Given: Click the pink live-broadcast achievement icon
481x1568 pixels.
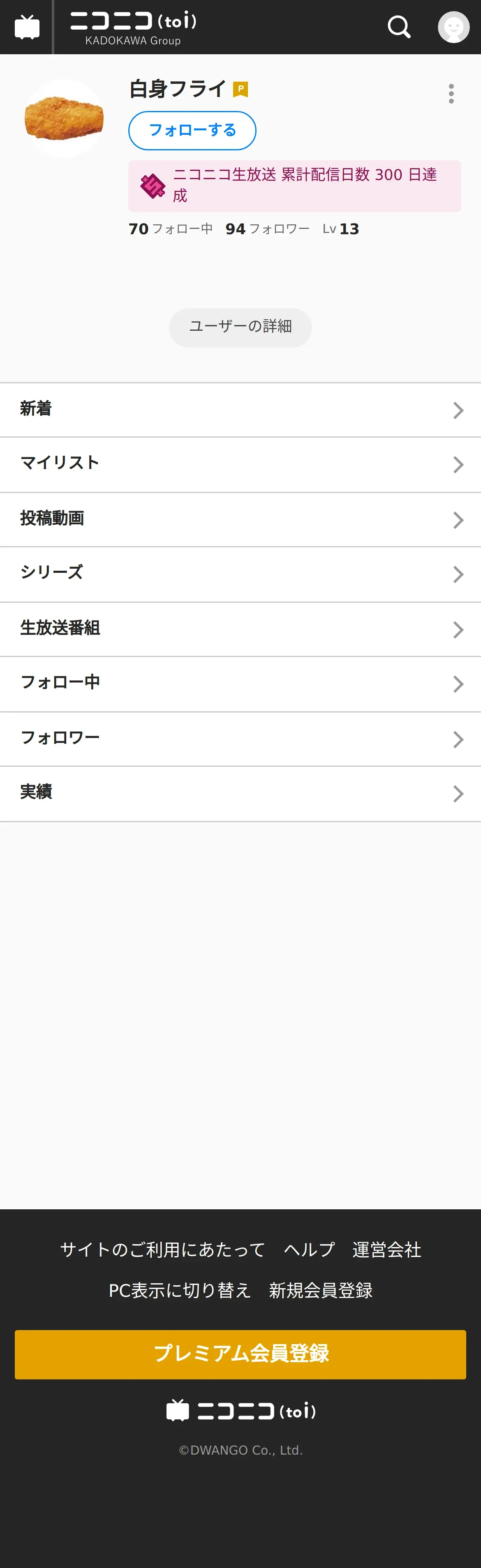Looking at the screenshot, I should click(x=152, y=186).
